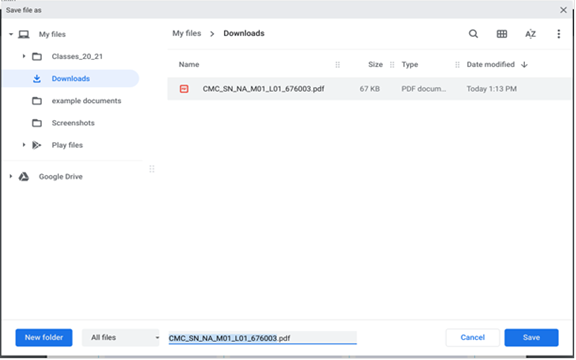Click the PDF docum... type cell
The width and height of the screenshot is (576, 360).
point(424,89)
